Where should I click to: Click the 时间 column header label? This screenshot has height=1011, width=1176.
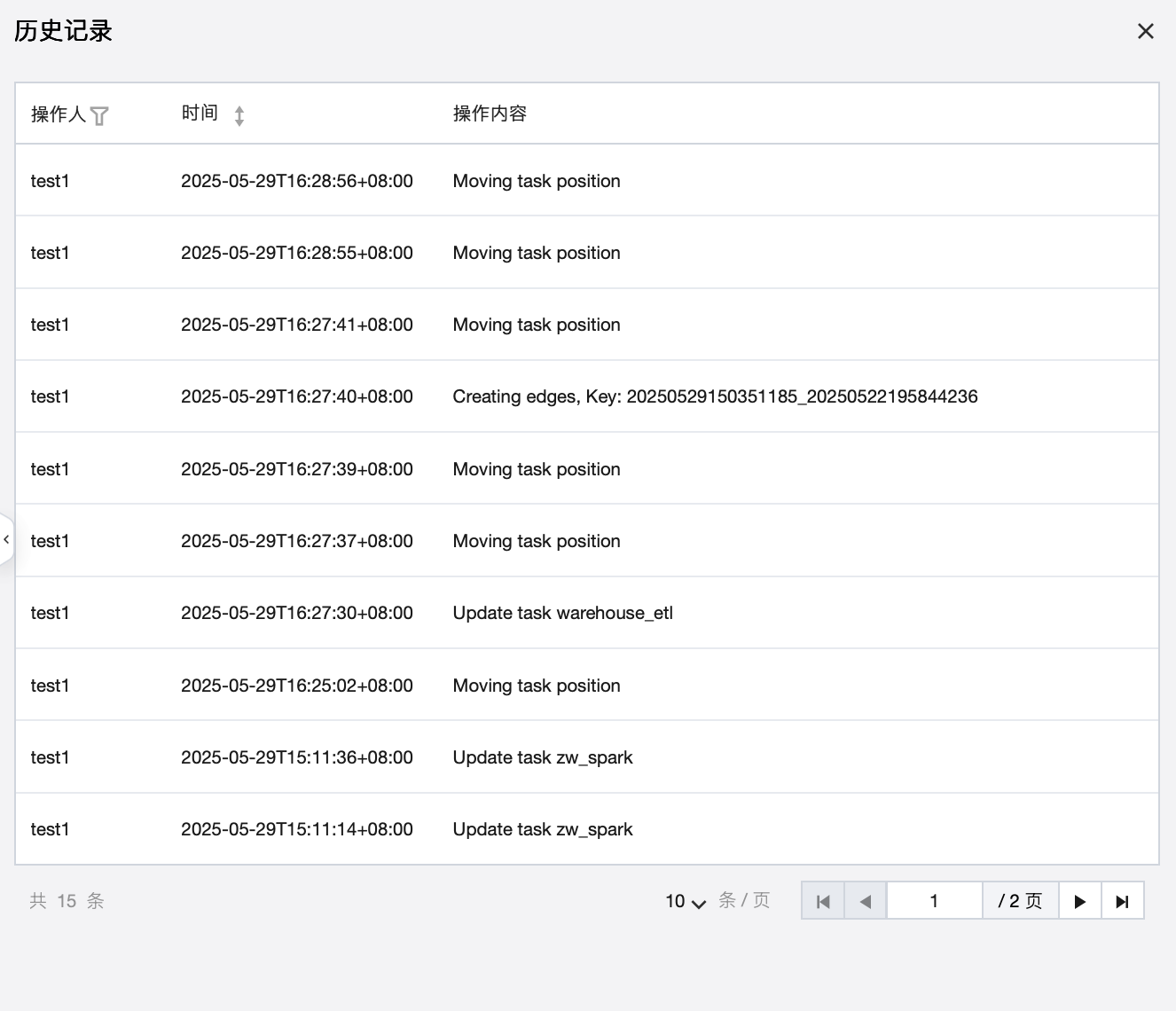click(x=200, y=114)
